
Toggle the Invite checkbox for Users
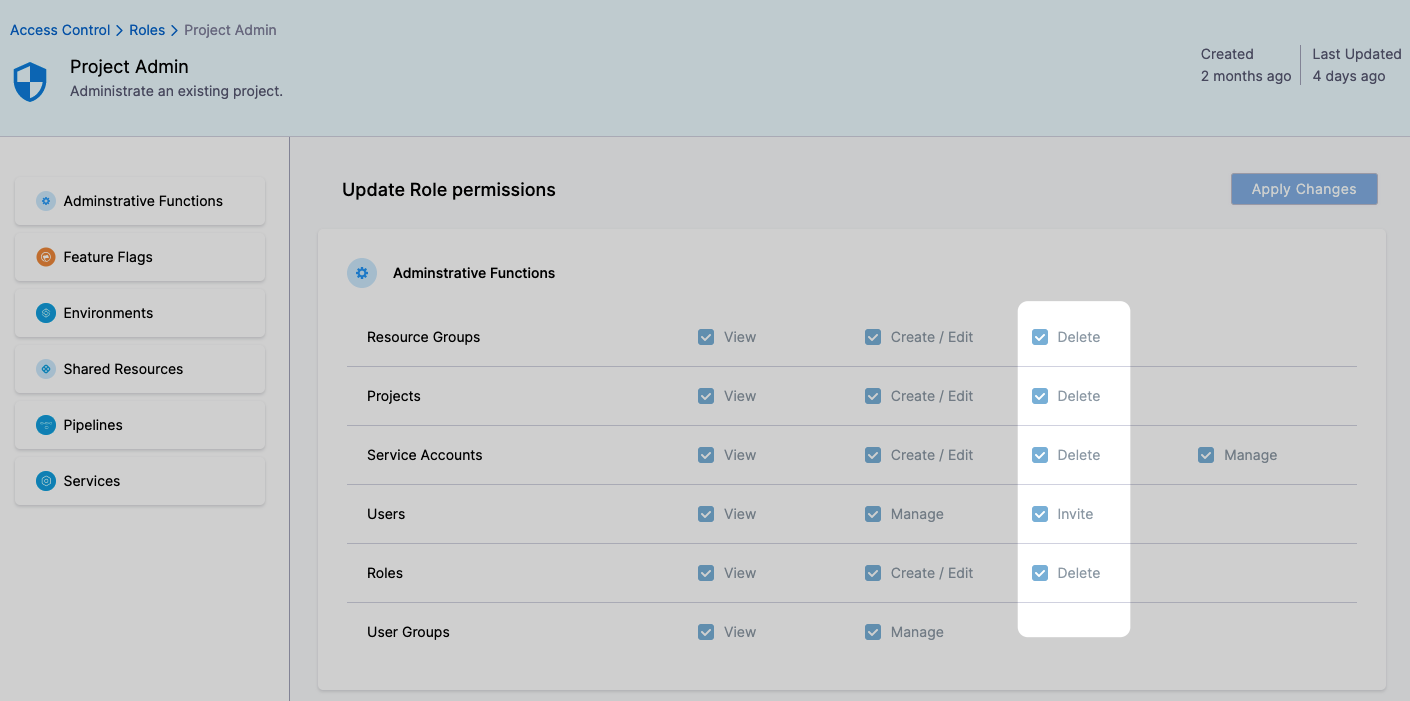1040,514
